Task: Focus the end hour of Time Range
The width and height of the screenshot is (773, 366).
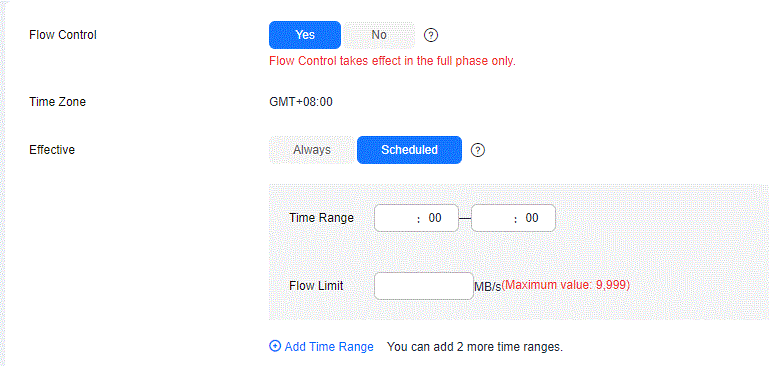Action: [492, 218]
